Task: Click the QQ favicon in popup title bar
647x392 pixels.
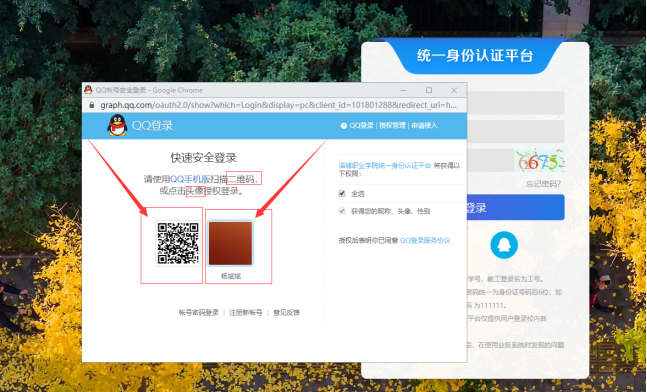Action: (x=88, y=90)
